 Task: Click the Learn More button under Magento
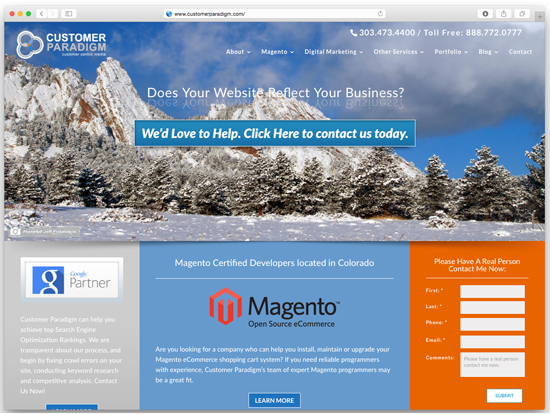tap(274, 400)
